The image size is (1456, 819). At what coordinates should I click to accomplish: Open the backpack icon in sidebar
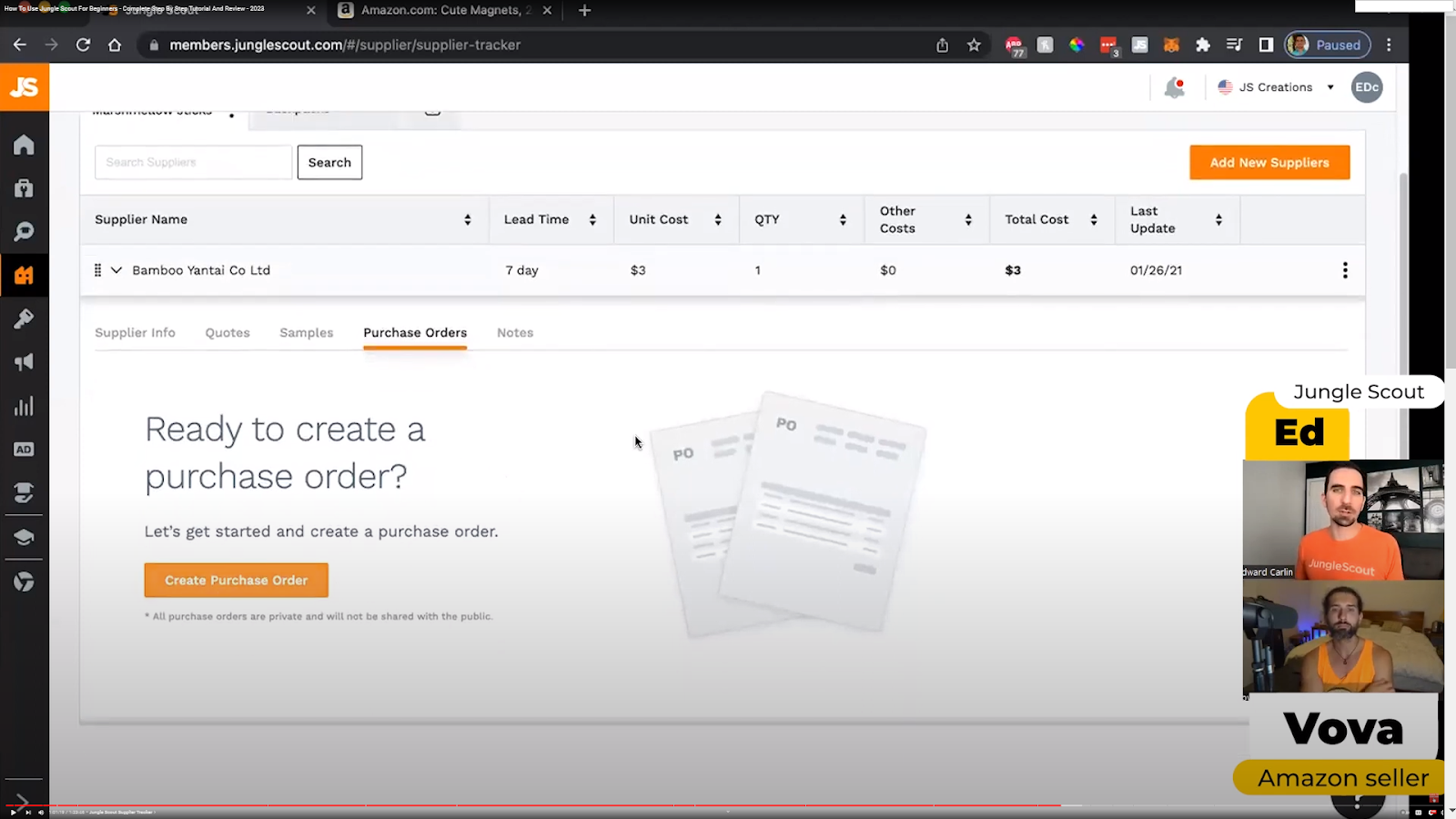click(x=24, y=187)
